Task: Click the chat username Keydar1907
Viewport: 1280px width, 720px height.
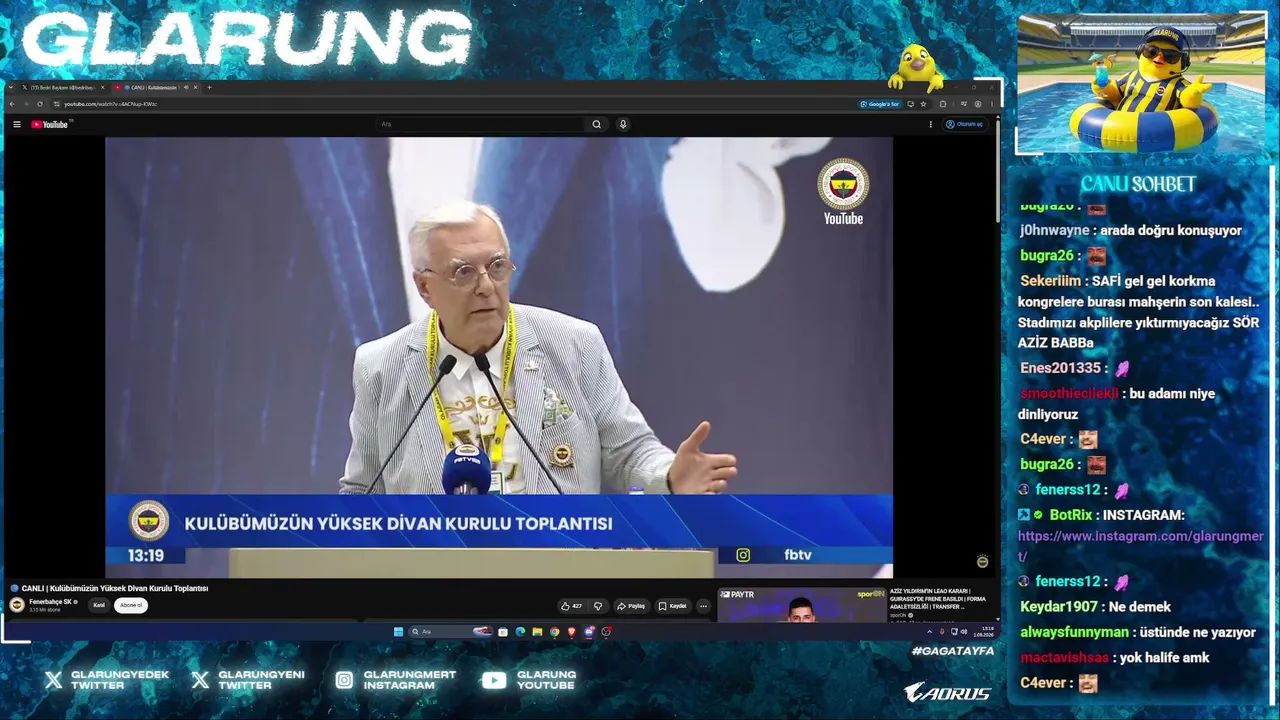Action: (1059, 607)
